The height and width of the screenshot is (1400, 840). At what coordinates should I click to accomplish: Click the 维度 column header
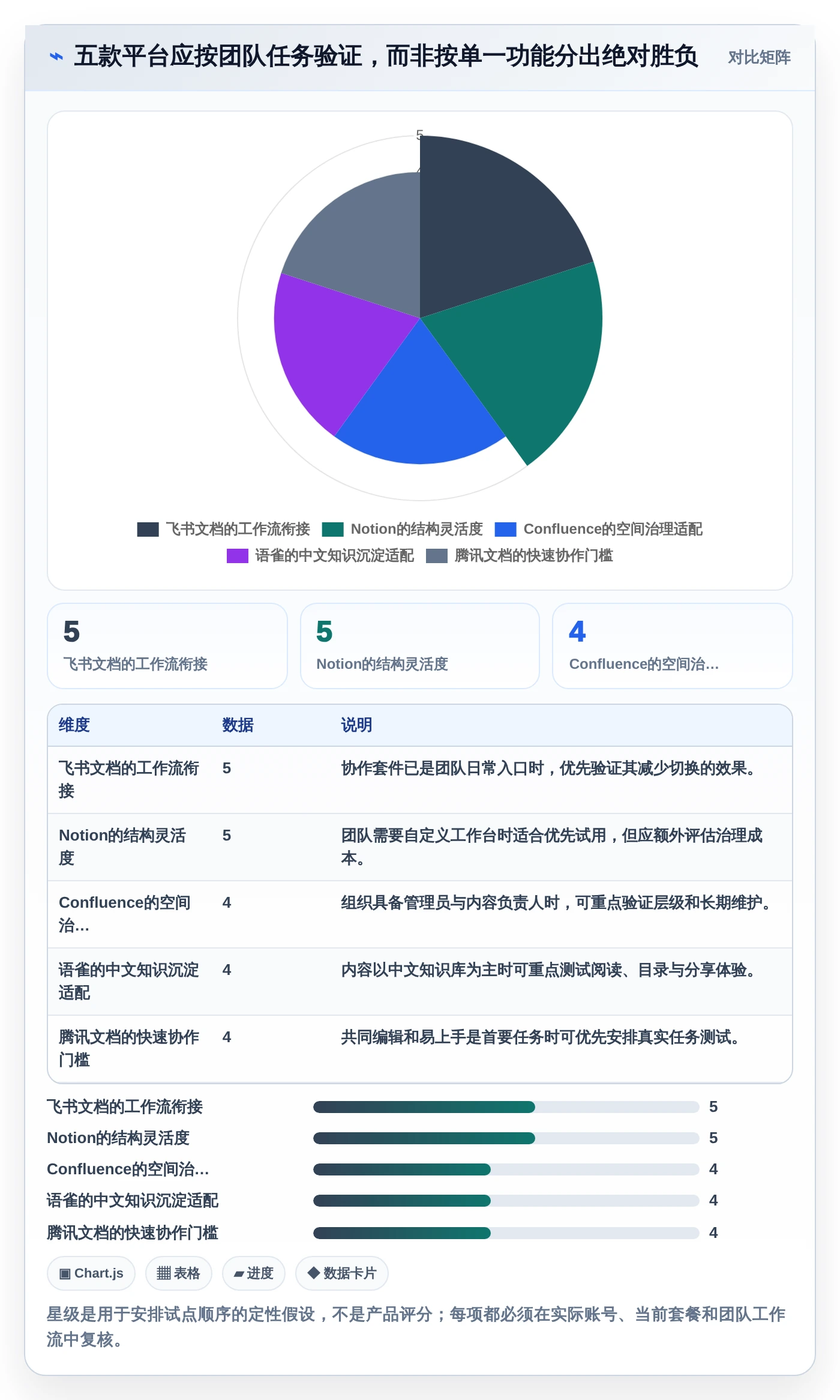pos(74,725)
